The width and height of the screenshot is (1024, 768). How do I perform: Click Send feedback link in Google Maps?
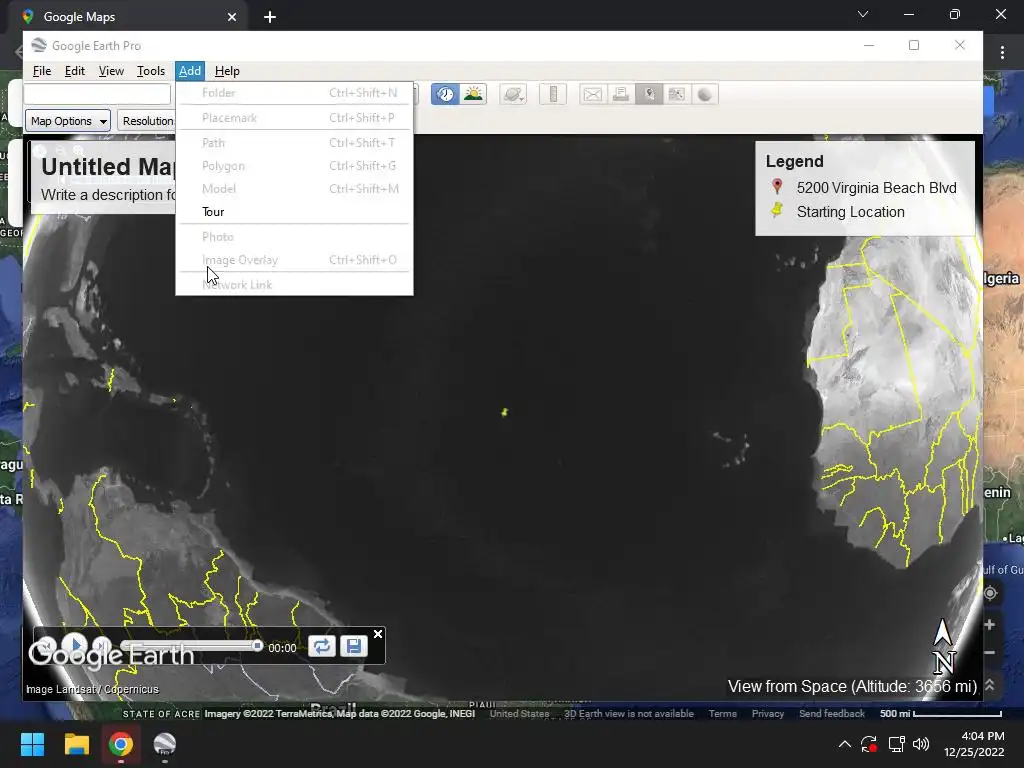point(831,714)
